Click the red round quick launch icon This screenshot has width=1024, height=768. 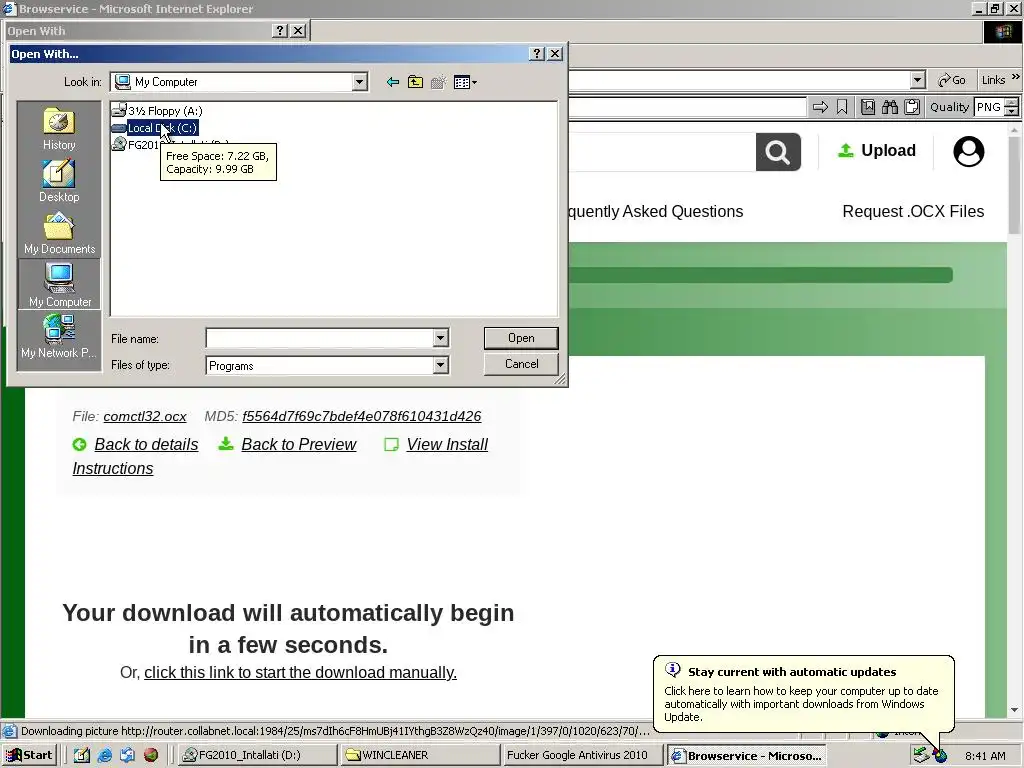coord(151,755)
